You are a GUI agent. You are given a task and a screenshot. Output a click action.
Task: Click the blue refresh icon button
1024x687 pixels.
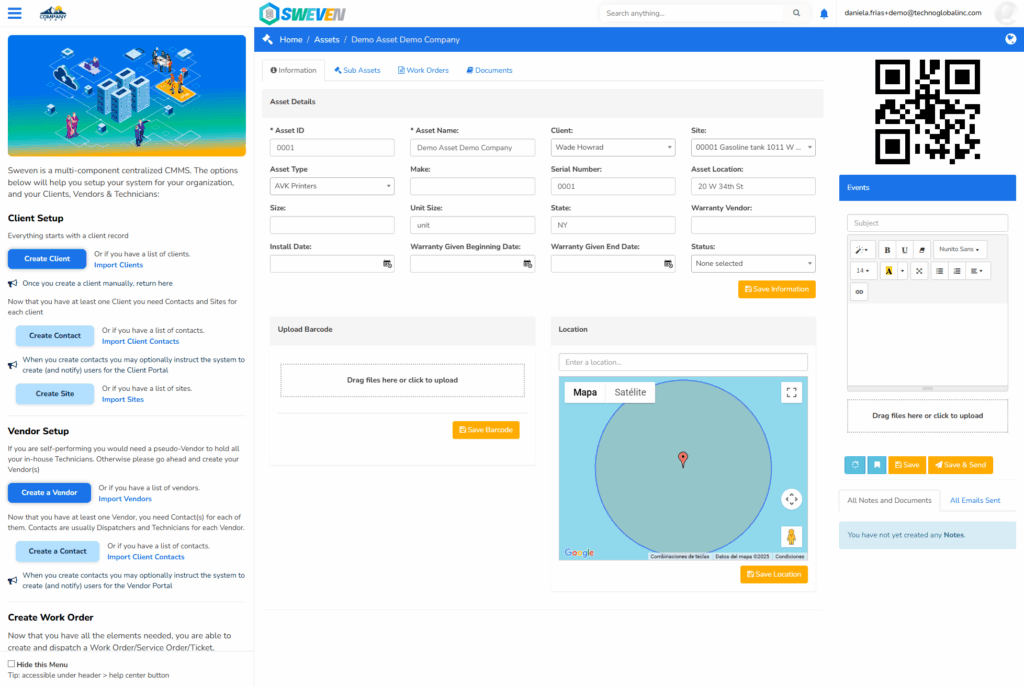(x=855, y=465)
